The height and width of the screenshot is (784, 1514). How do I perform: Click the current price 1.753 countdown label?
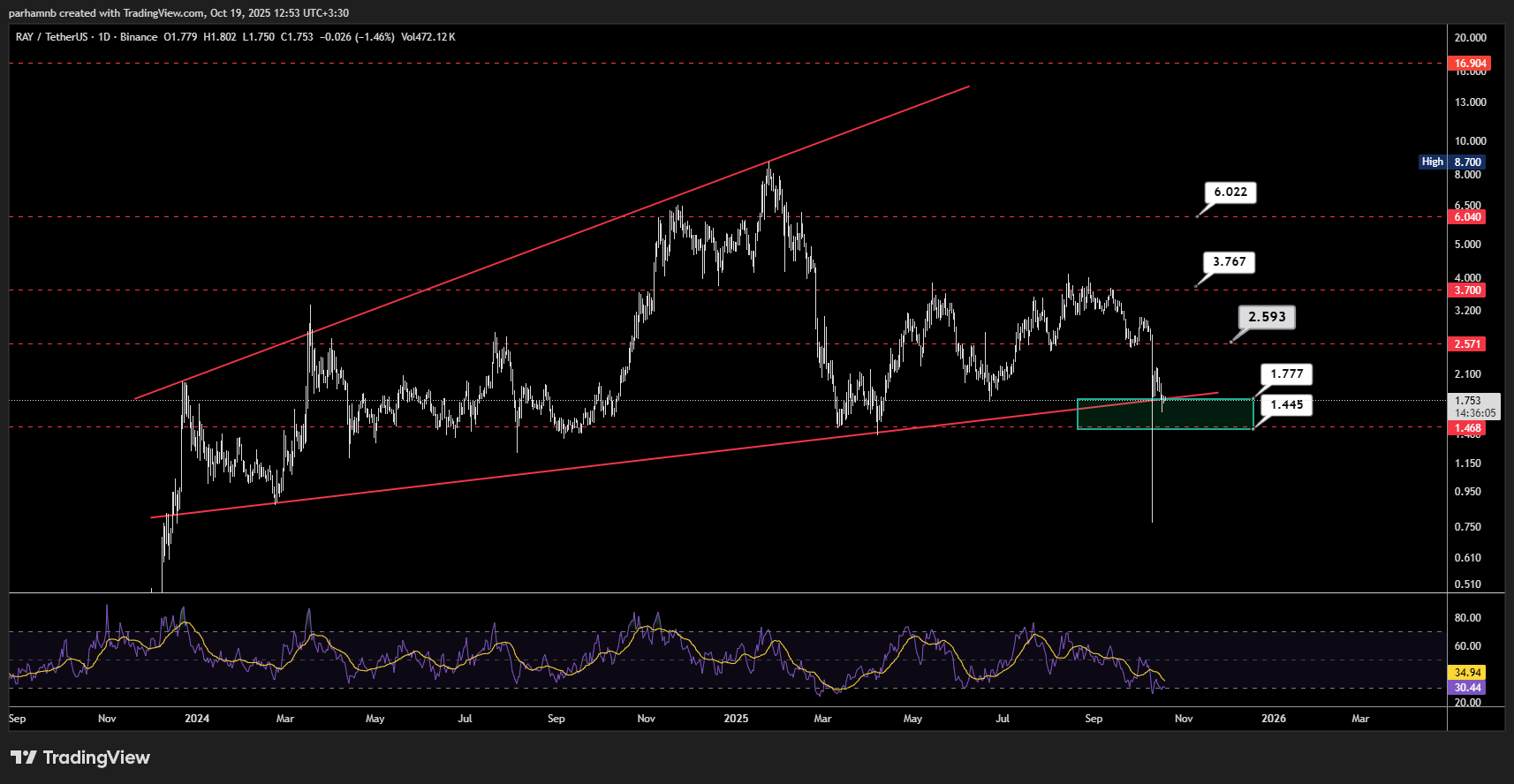click(x=1474, y=406)
